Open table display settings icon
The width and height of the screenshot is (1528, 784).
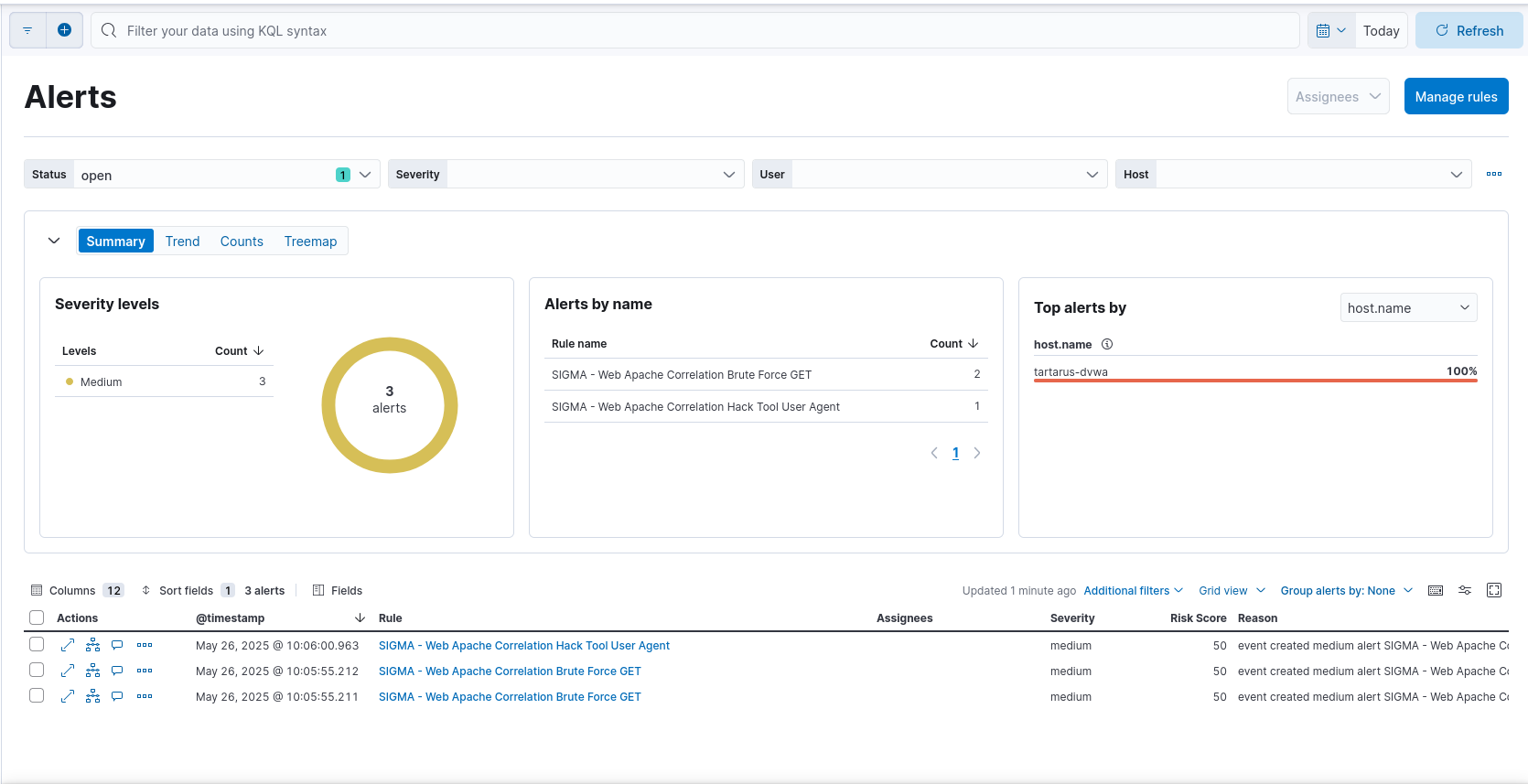point(1465,590)
